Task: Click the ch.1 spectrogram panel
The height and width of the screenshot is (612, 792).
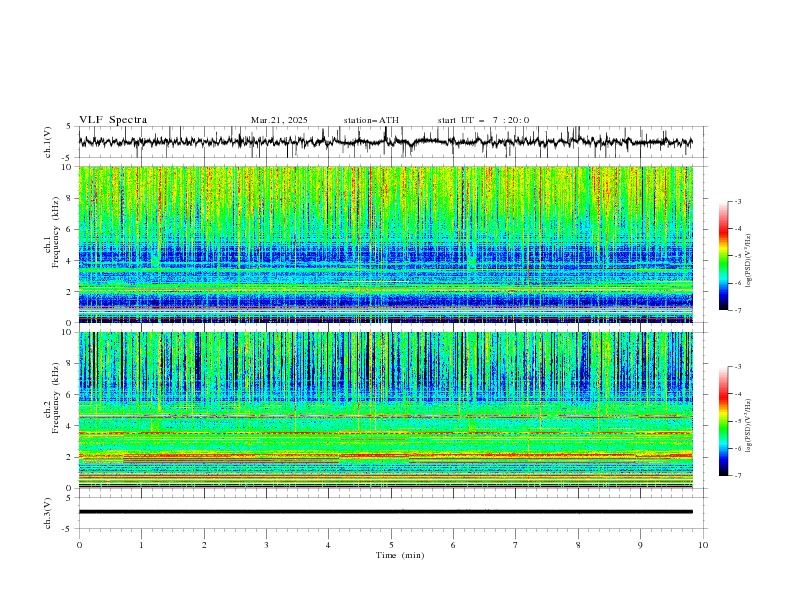Action: [385, 244]
